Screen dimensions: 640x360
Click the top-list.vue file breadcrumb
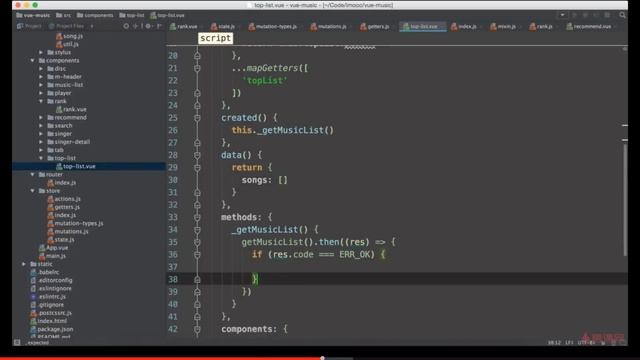coord(167,15)
